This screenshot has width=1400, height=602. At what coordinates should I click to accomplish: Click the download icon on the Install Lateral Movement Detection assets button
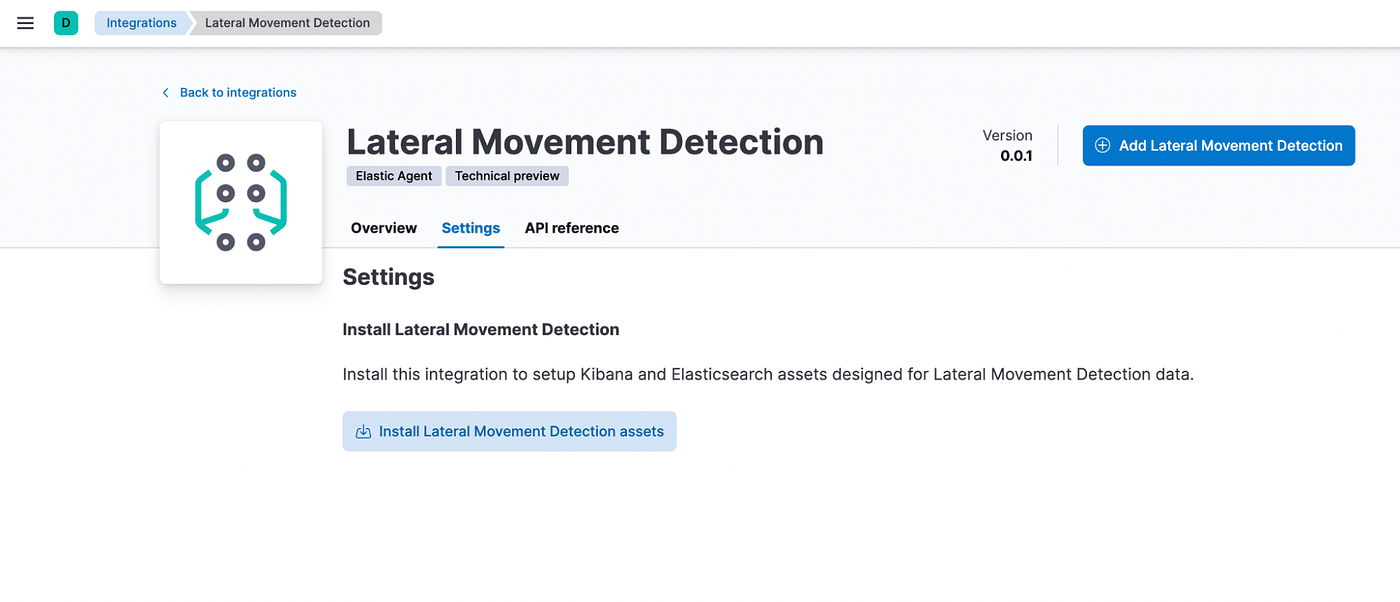[x=364, y=432]
